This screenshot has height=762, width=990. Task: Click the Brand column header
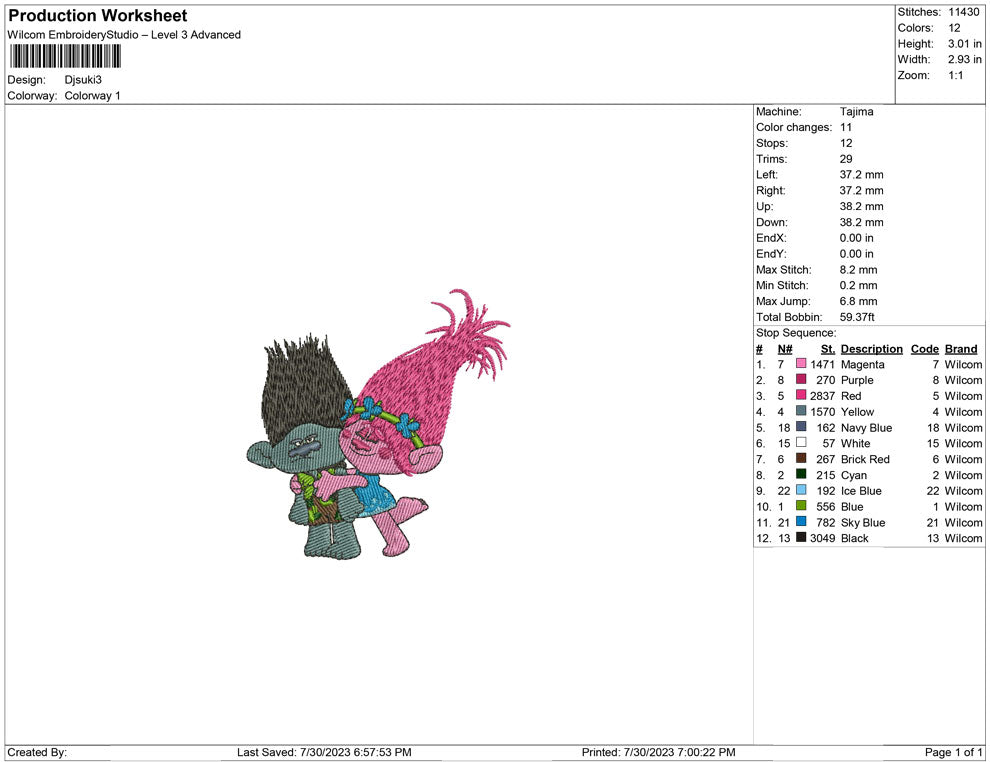point(961,349)
